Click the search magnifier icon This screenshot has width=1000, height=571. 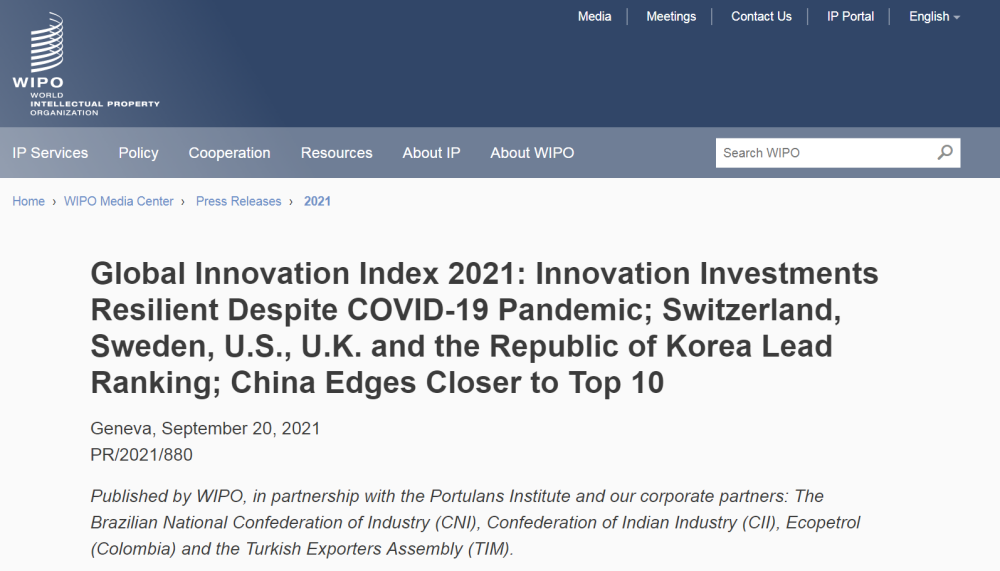tap(944, 153)
